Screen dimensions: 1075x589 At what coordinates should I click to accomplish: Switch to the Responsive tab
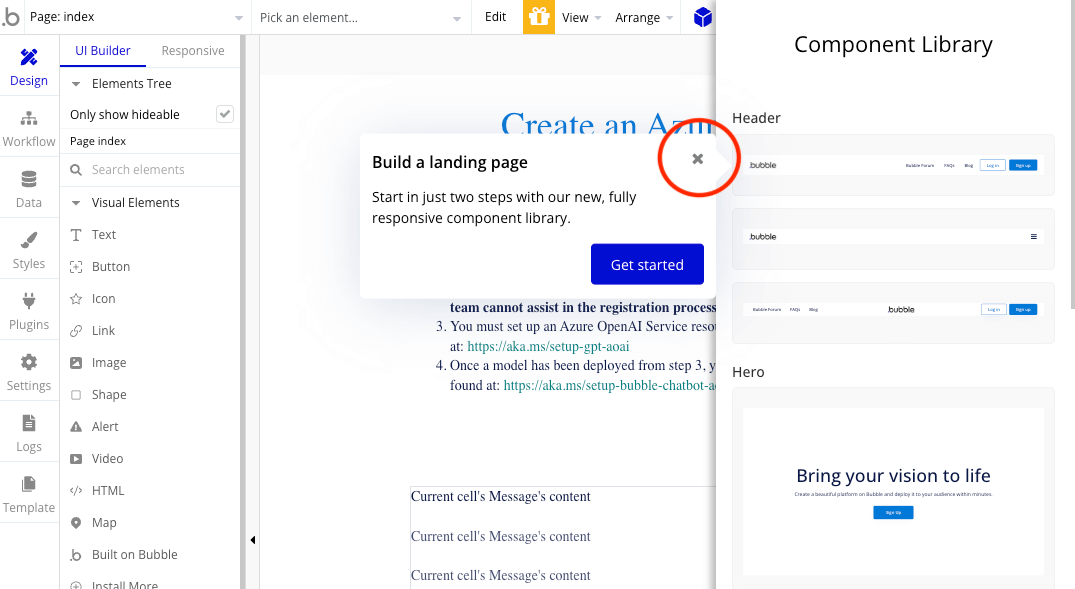(x=192, y=50)
